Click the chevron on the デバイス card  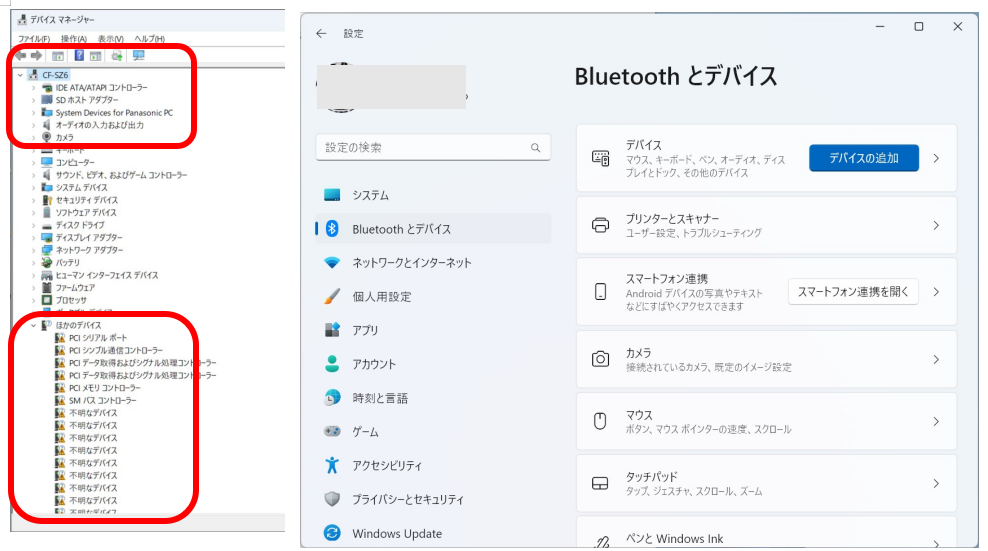pos(936,158)
